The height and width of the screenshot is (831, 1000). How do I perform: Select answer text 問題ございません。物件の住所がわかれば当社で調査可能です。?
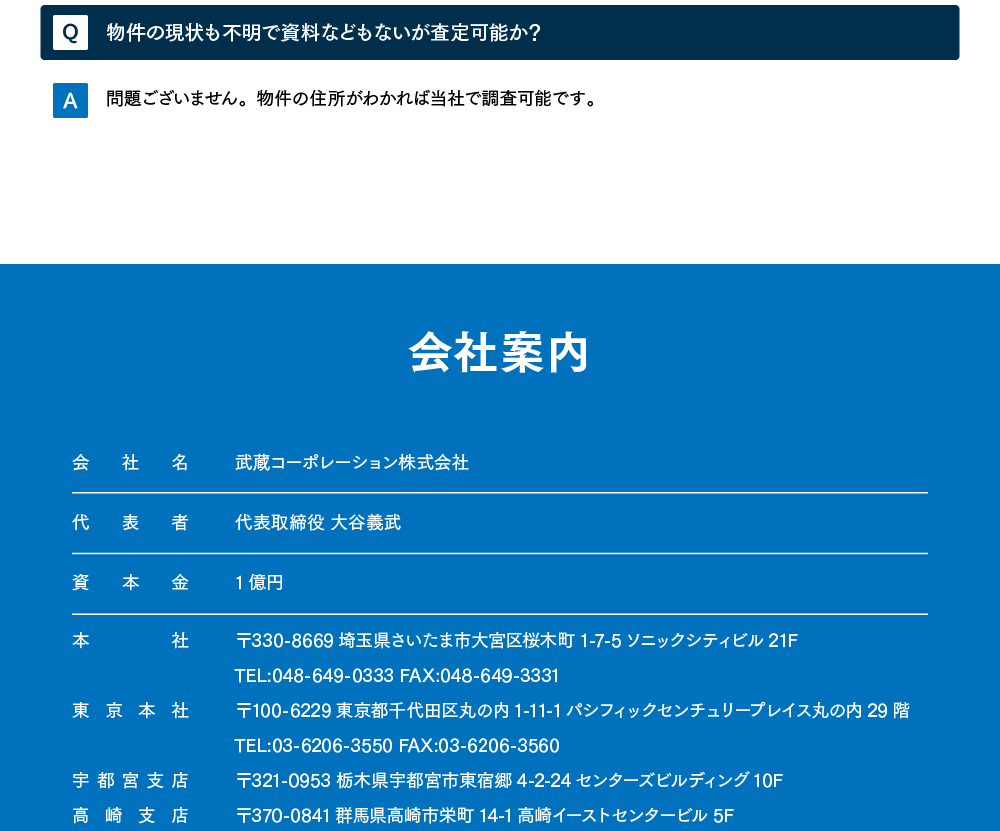pos(352,99)
